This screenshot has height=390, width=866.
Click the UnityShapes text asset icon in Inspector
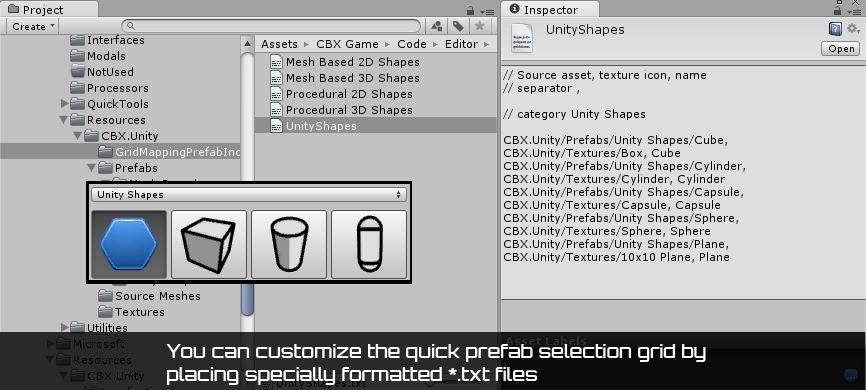[x=522, y=38]
